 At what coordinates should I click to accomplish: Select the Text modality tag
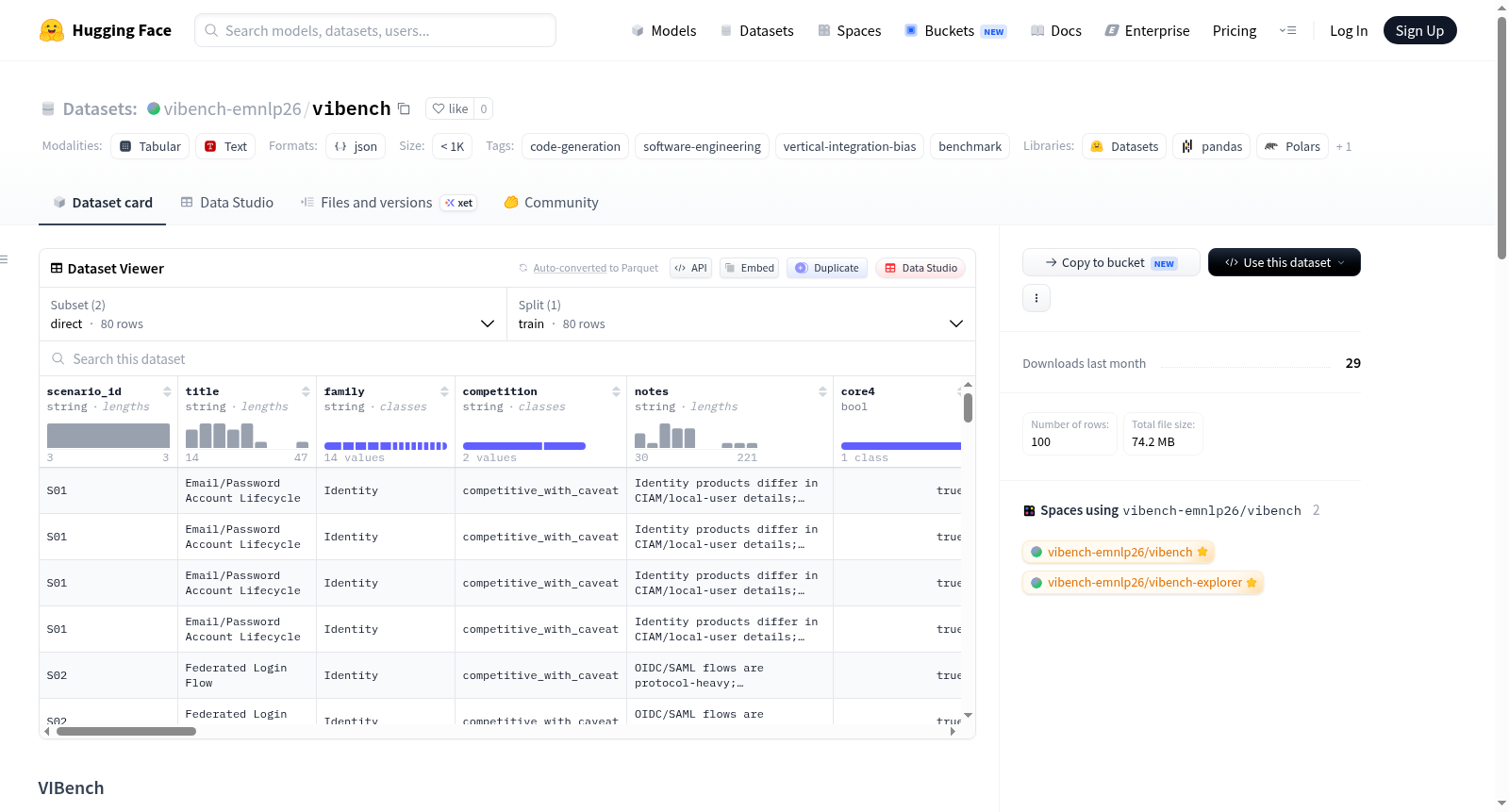(225, 146)
